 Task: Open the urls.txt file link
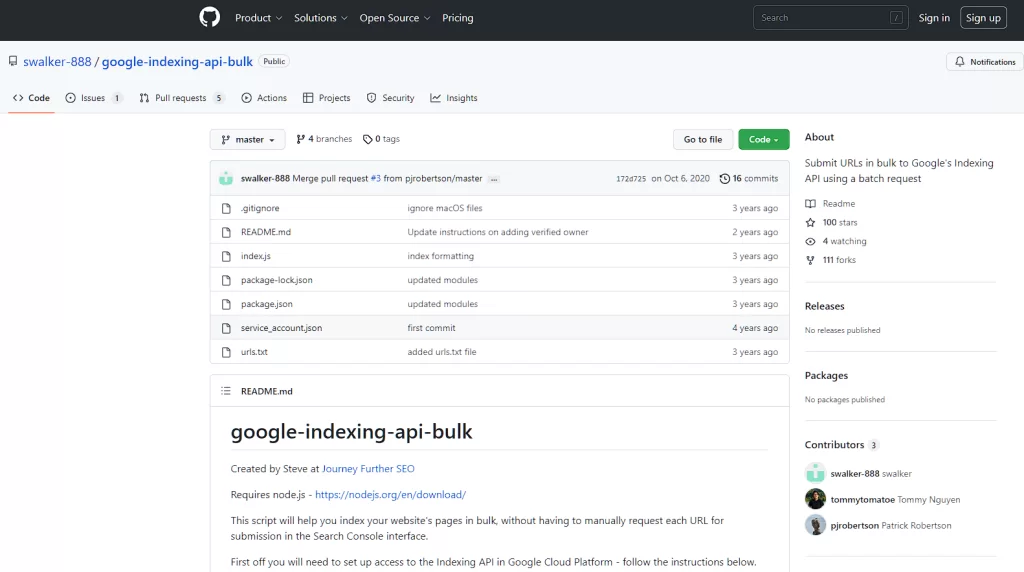pyautogui.click(x=254, y=351)
